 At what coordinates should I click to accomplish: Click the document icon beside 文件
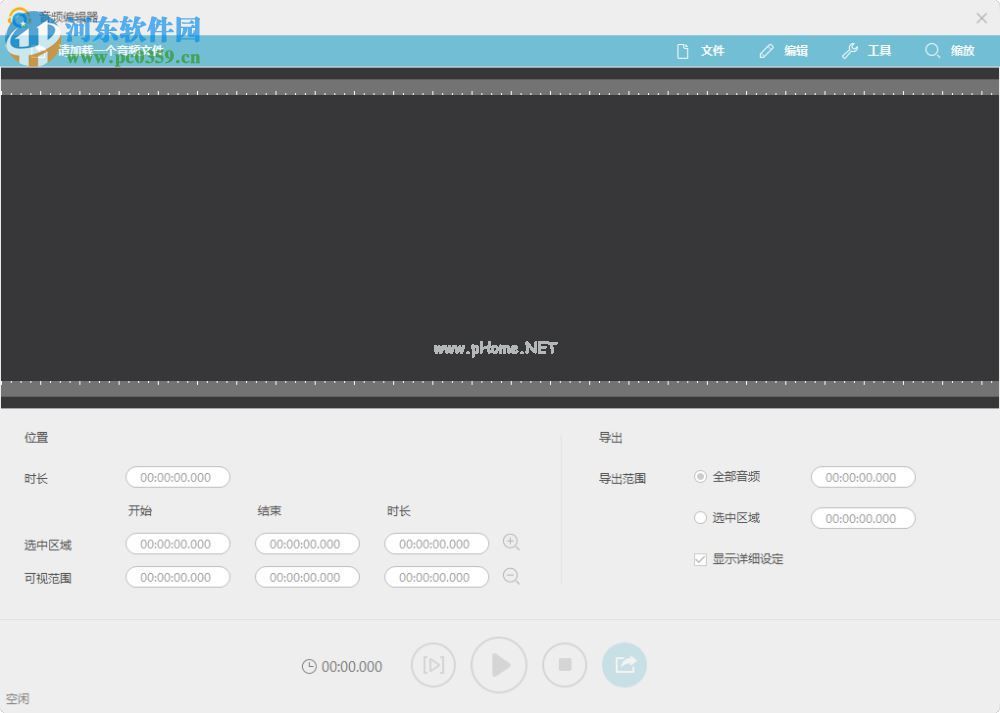pos(685,50)
